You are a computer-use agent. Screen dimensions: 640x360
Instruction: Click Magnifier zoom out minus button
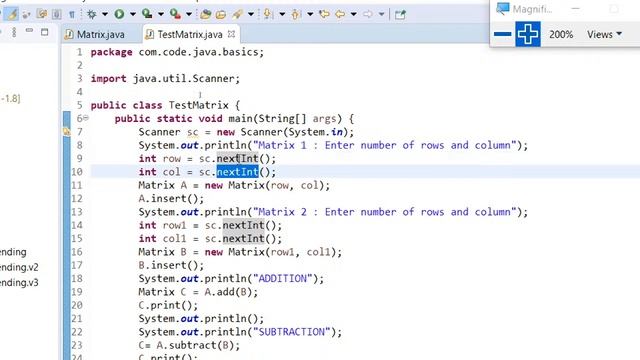point(502,34)
